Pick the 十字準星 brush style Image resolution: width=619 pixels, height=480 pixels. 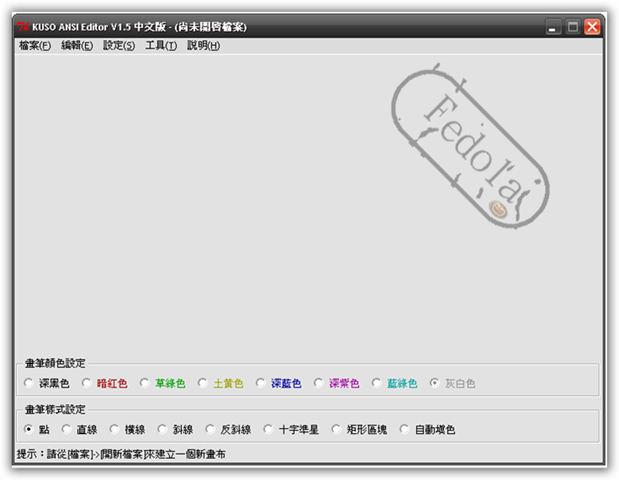coord(269,430)
